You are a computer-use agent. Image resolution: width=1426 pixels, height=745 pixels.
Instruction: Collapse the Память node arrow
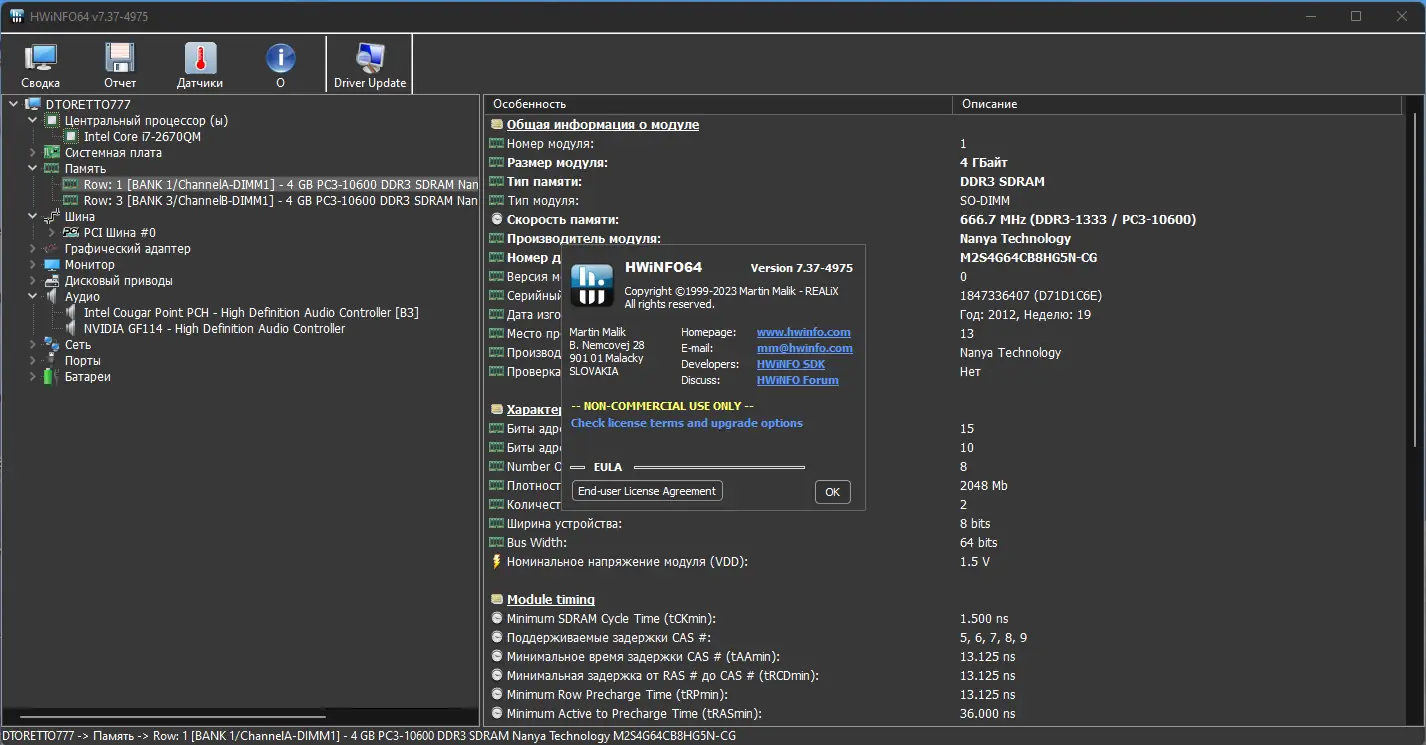point(33,168)
